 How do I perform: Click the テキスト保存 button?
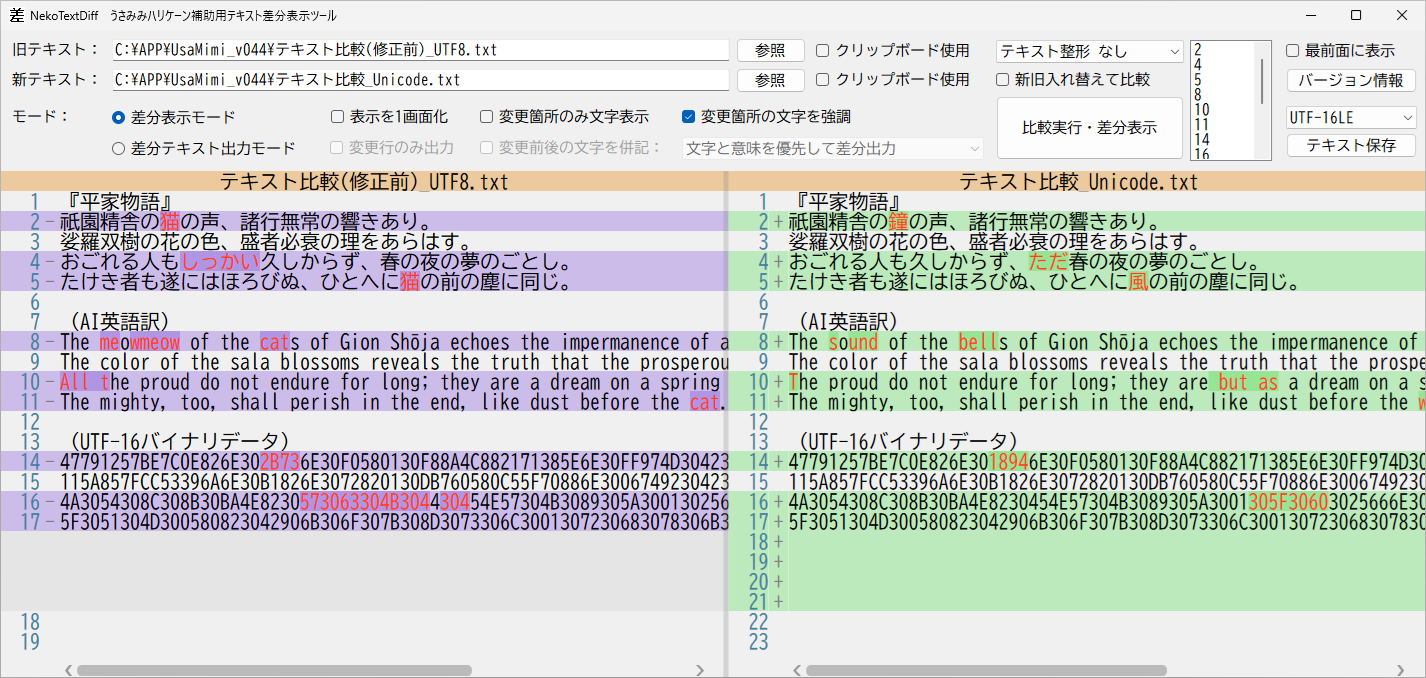[x=1351, y=146]
